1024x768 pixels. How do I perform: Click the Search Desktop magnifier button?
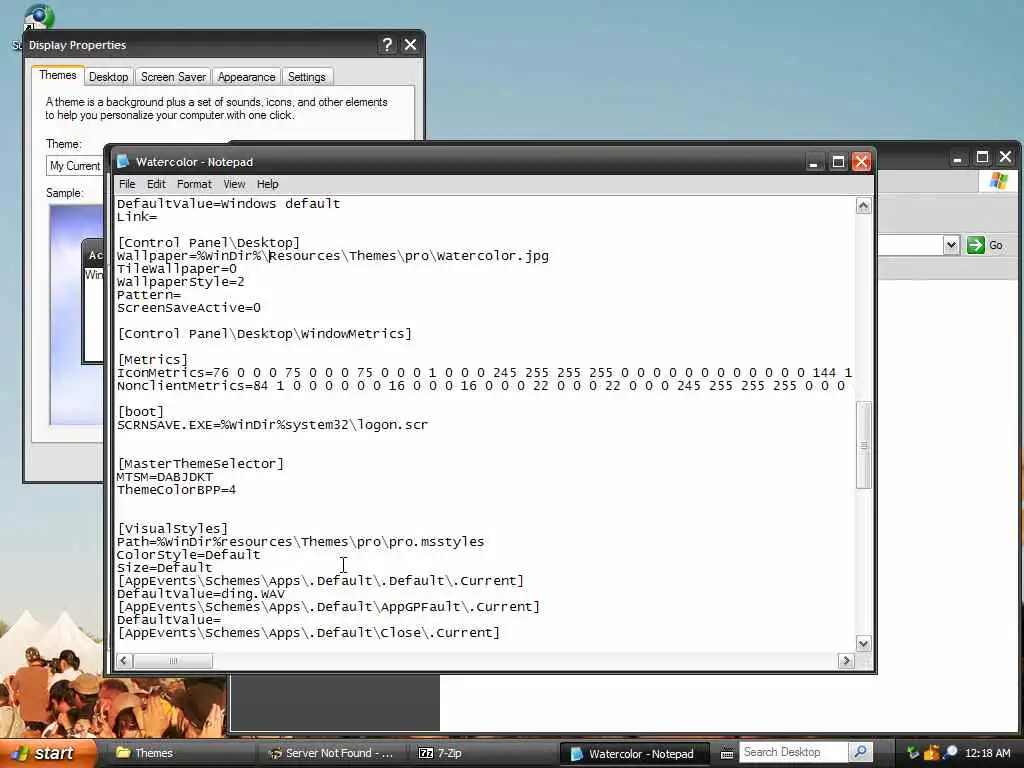tap(861, 752)
